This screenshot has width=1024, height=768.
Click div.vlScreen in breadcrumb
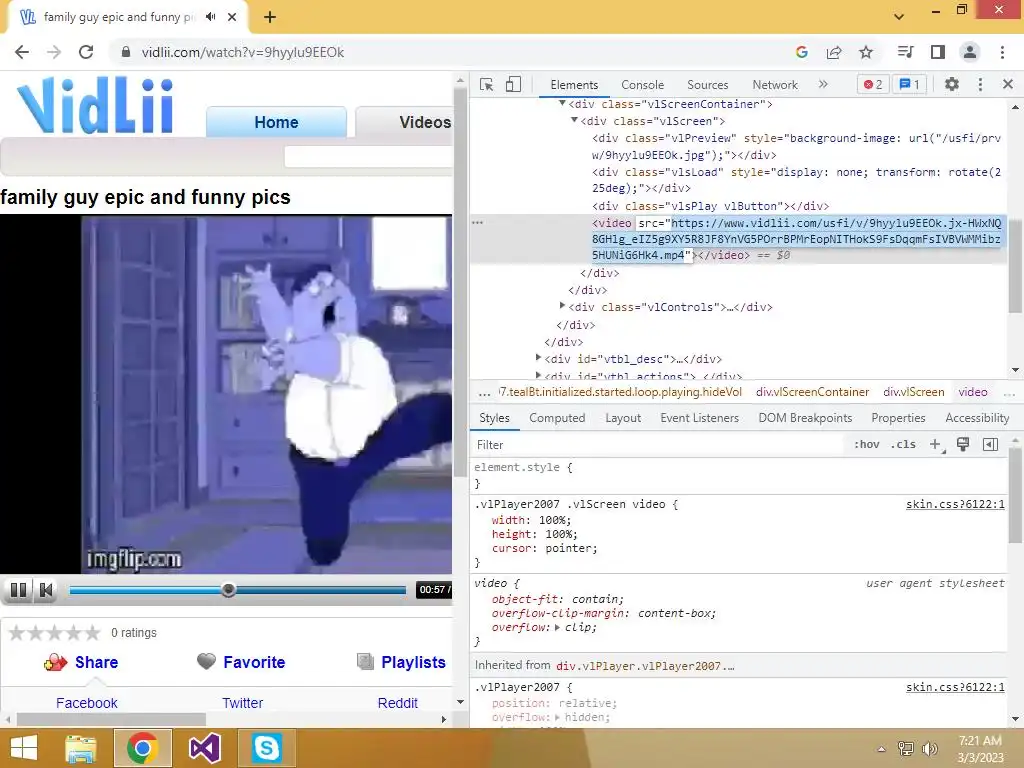pyautogui.click(x=914, y=392)
